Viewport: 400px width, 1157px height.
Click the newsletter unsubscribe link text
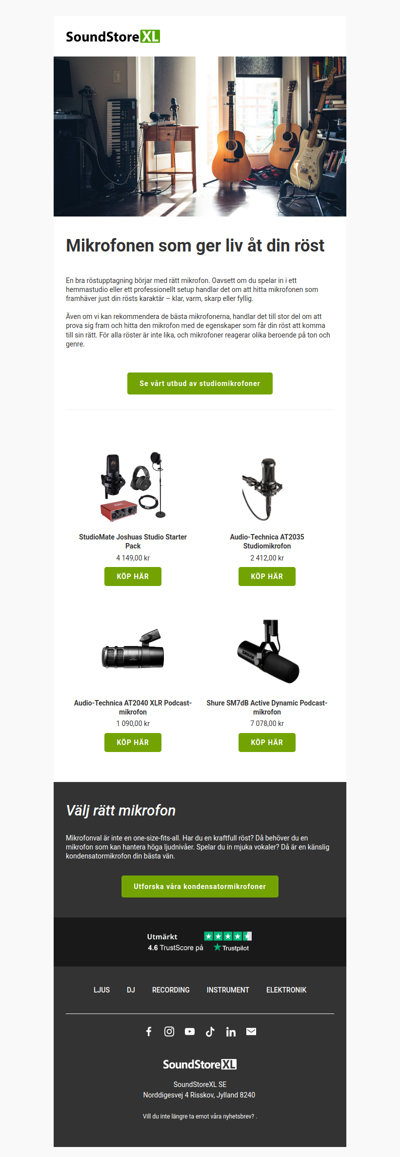pos(199,1116)
